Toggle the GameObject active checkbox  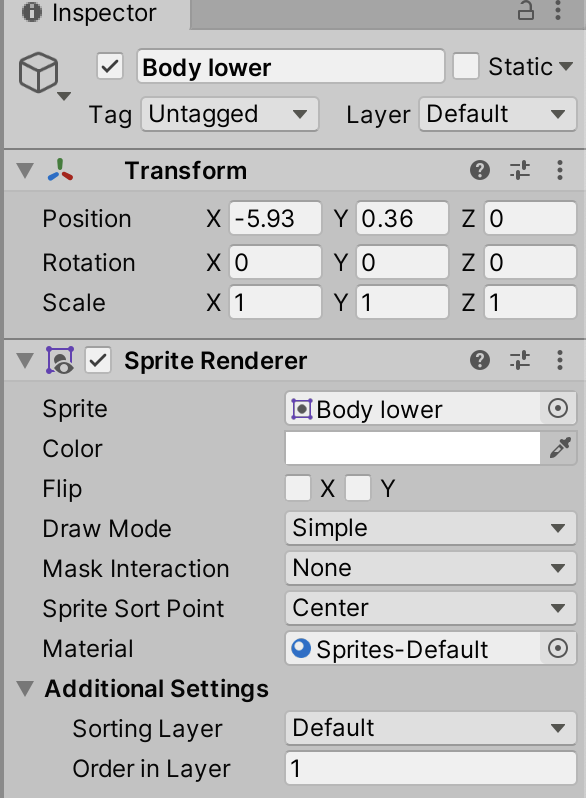click(x=109, y=67)
